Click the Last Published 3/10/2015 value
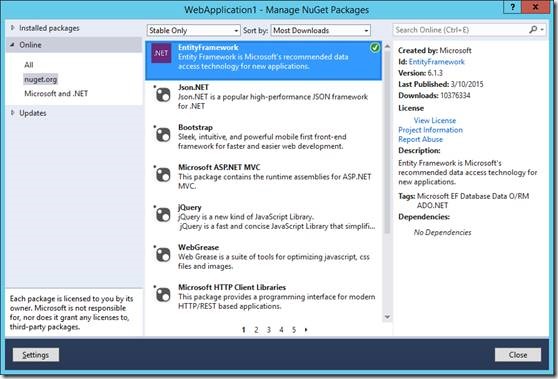Viewport: 558px width, 379px height. click(x=467, y=84)
